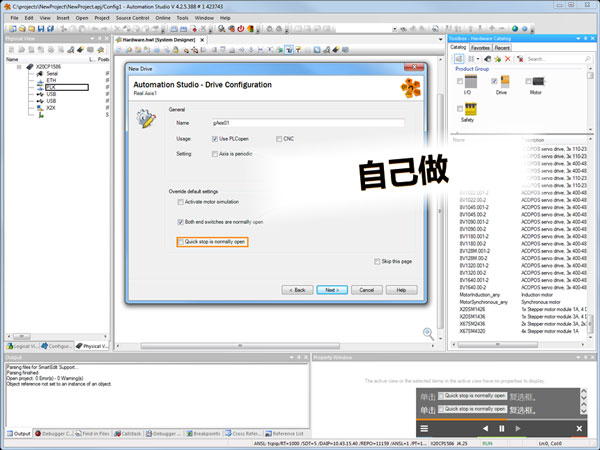
Task: Click Cancel in the New Drive dialog
Action: coord(367,290)
